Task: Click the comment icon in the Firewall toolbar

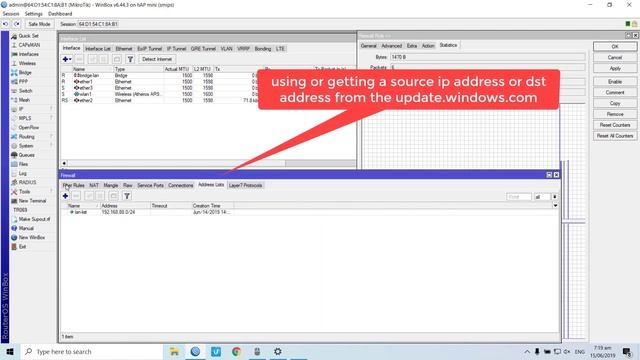Action: tap(113, 196)
